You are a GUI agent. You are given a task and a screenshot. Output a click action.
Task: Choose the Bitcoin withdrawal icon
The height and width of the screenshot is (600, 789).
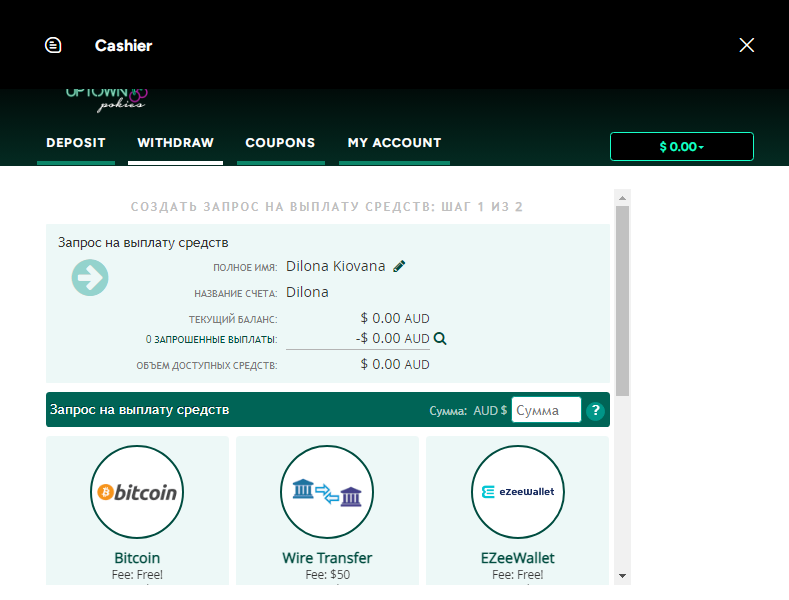[x=137, y=492]
